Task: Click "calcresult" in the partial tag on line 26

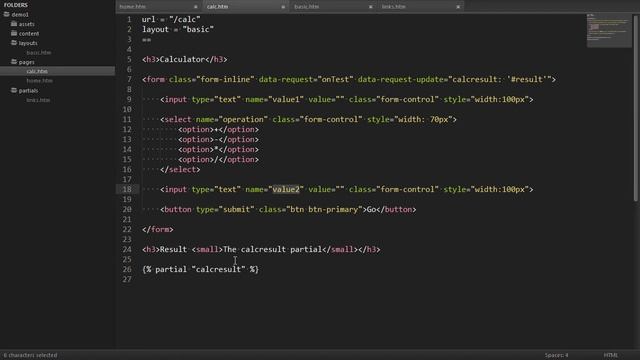Action: (218, 269)
